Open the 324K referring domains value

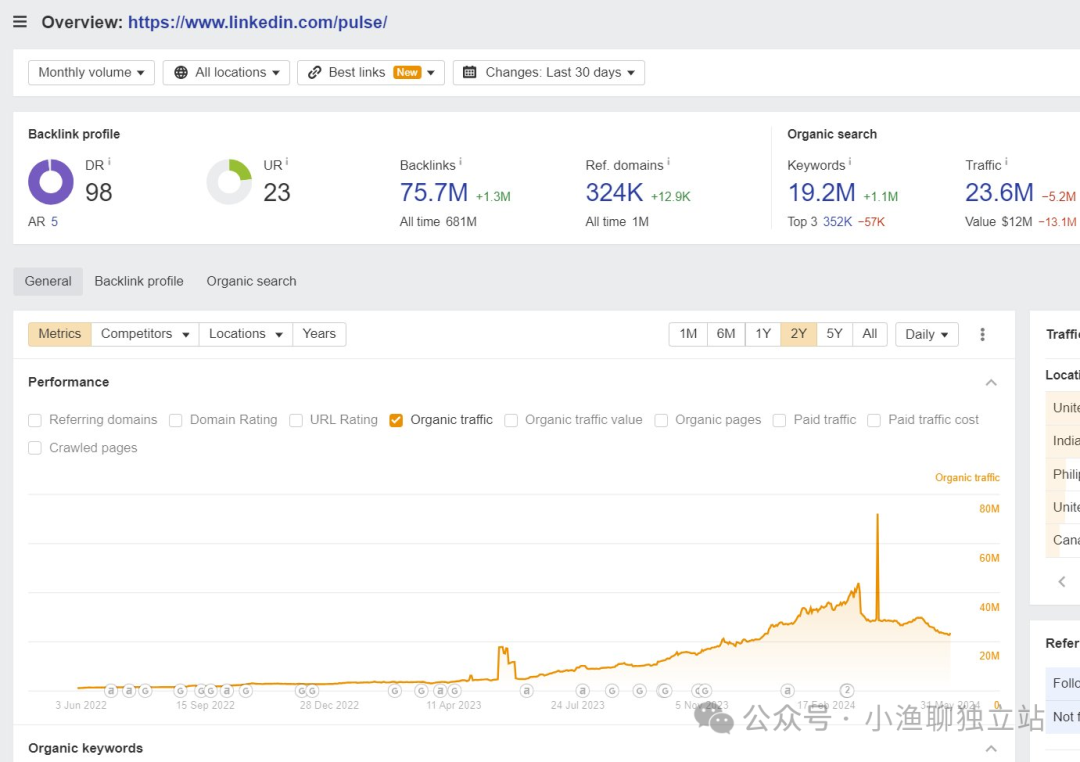(x=614, y=193)
